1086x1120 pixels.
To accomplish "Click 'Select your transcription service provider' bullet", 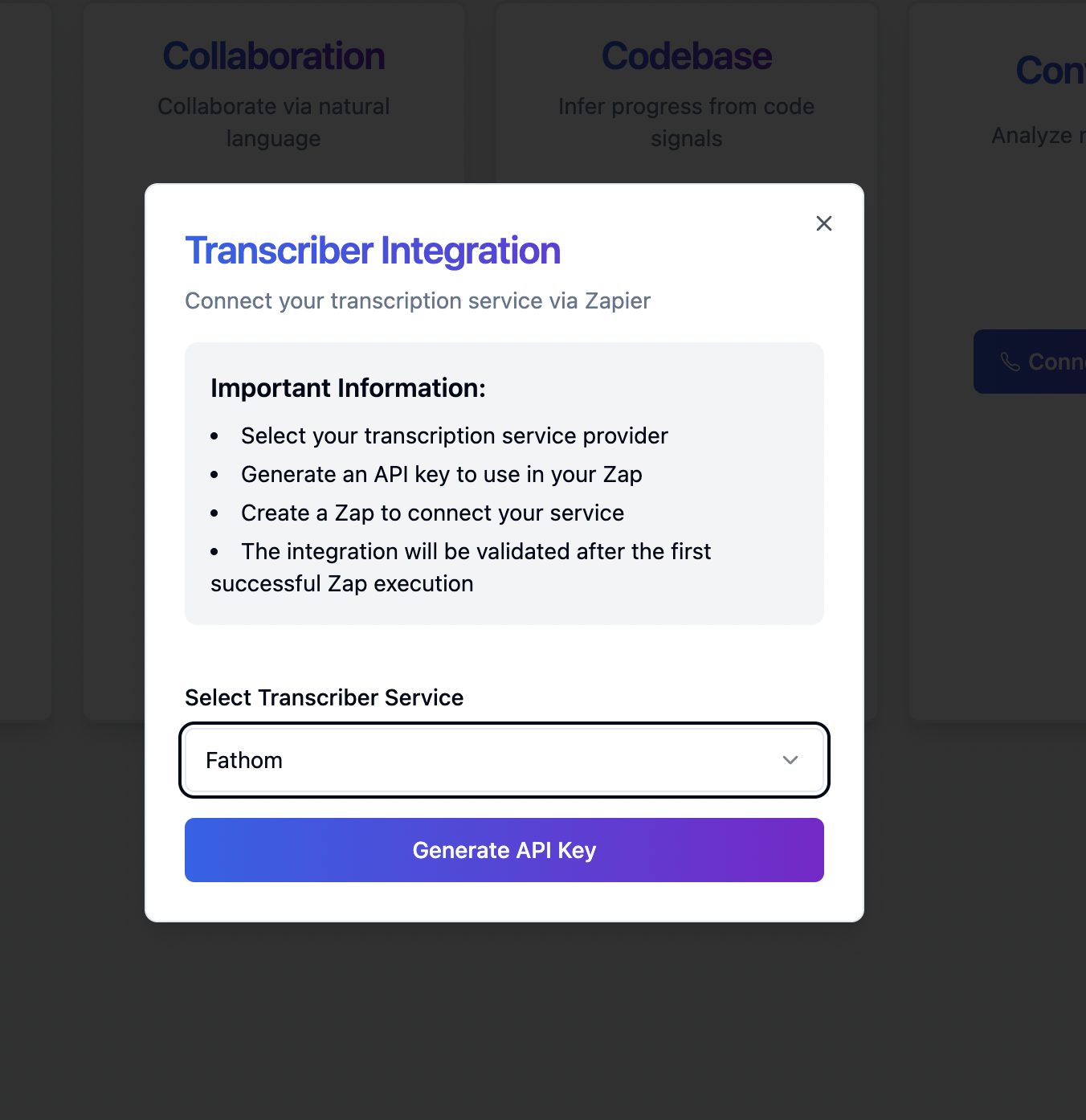I will (454, 435).
